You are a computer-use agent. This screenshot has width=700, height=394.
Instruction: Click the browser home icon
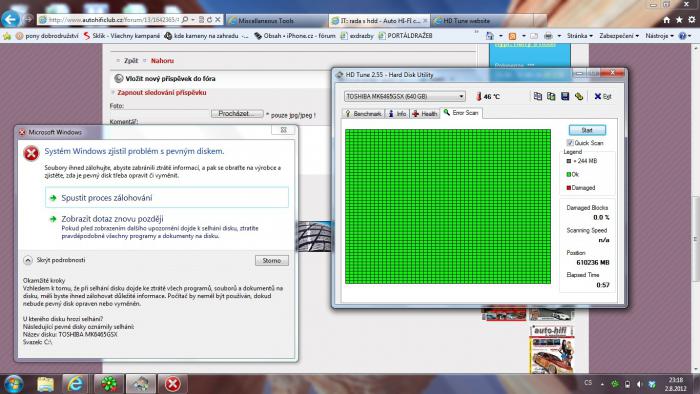click(x=666, y=20)
